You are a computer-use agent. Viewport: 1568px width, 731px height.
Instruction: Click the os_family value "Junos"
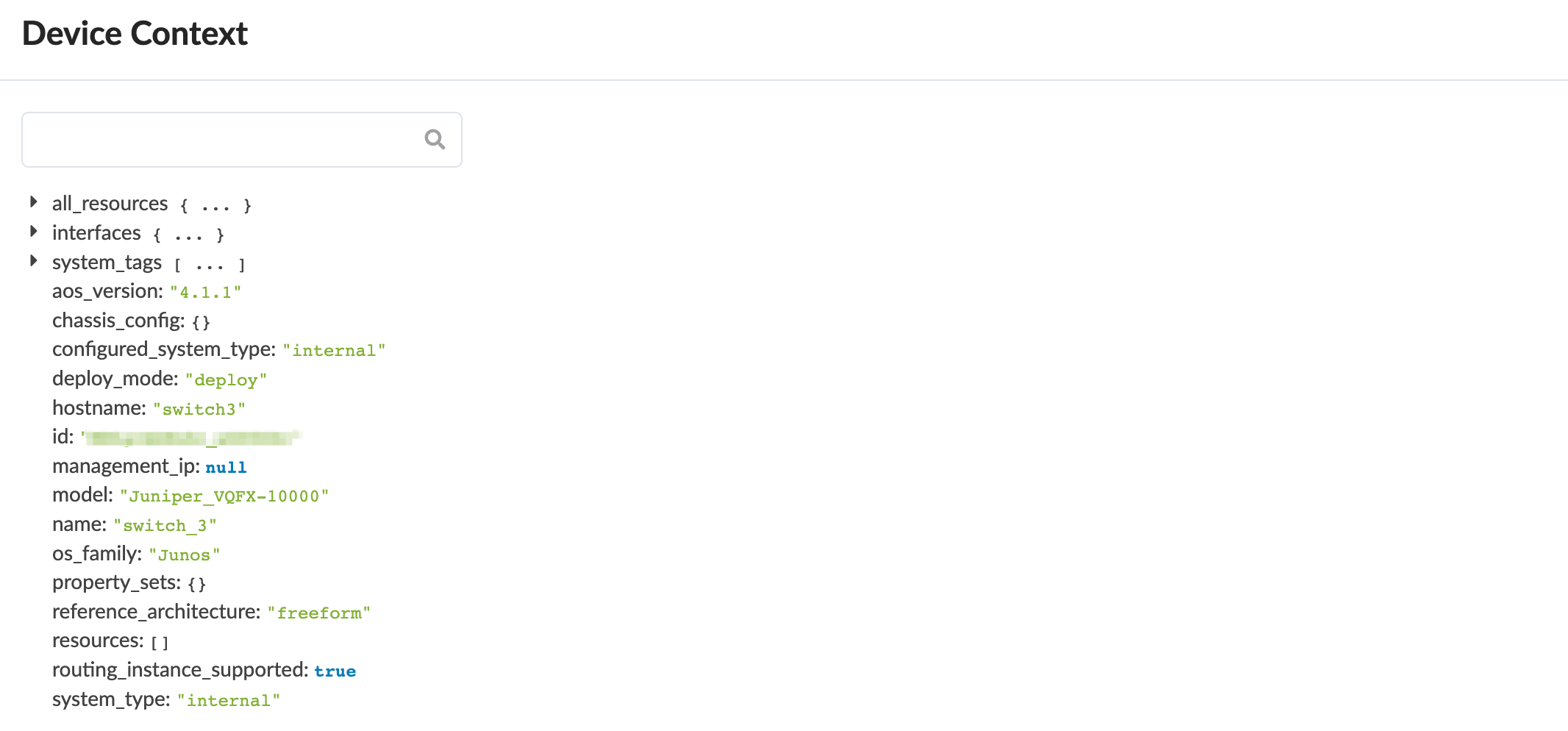(x=184, y=555)
